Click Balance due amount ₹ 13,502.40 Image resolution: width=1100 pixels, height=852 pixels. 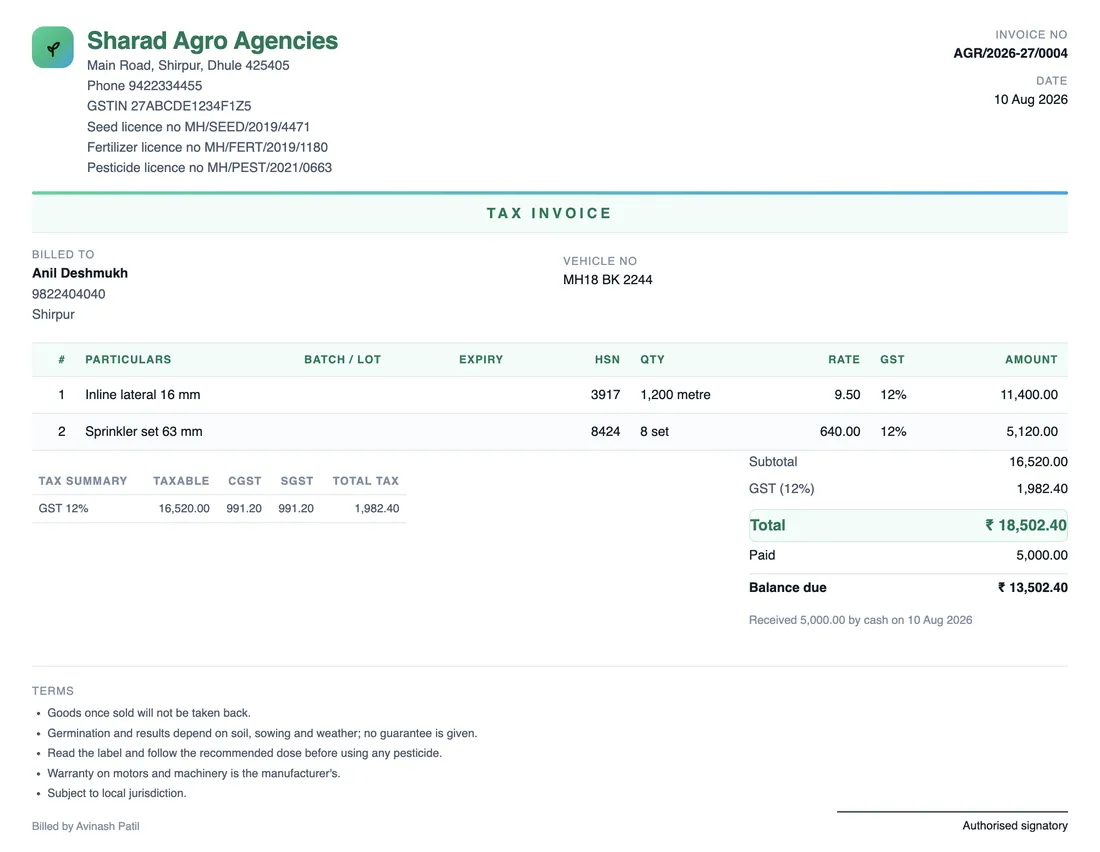(1033, 587)
